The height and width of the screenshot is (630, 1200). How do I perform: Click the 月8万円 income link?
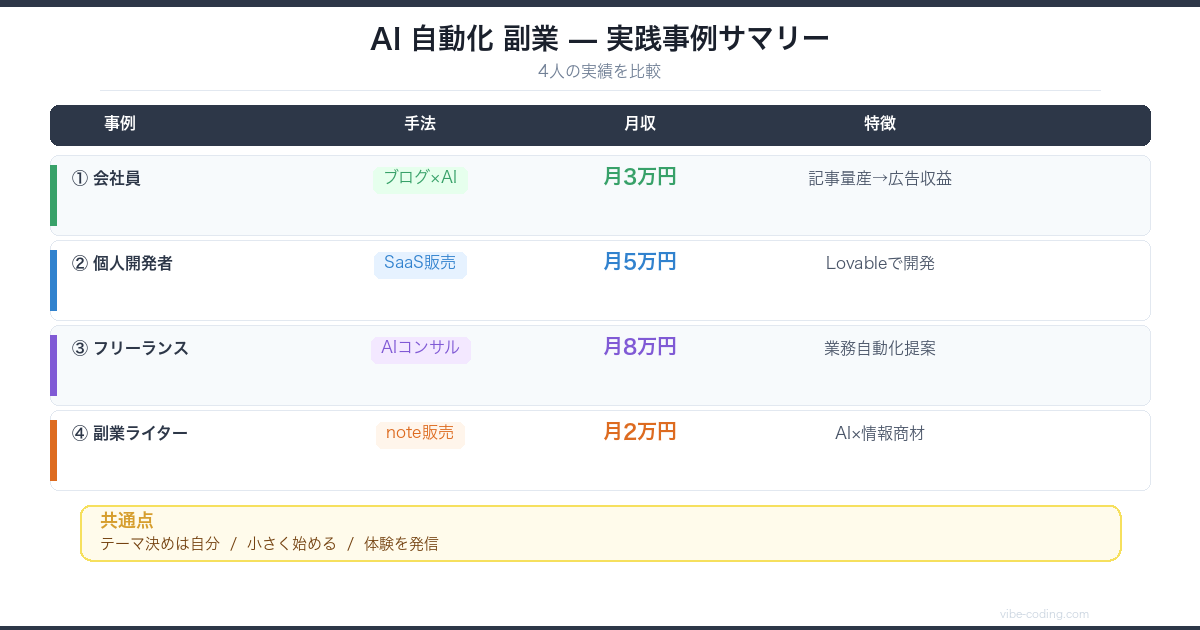coord(640,346)
